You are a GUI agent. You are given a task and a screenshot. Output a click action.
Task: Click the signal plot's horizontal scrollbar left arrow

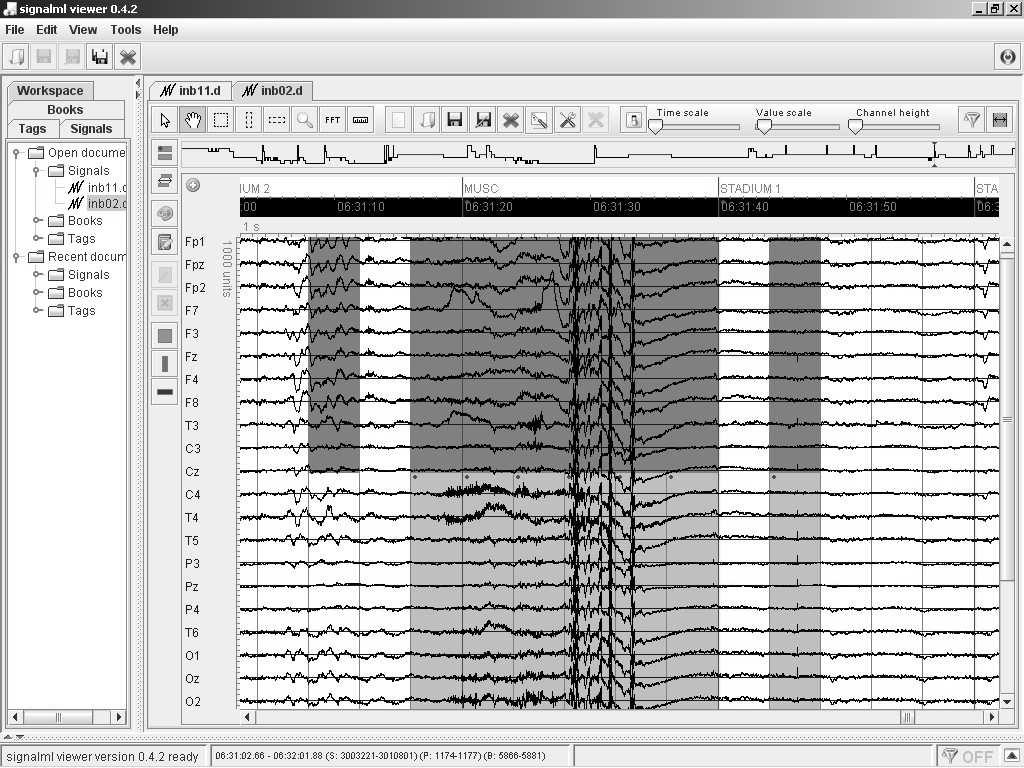coord(247,716)
